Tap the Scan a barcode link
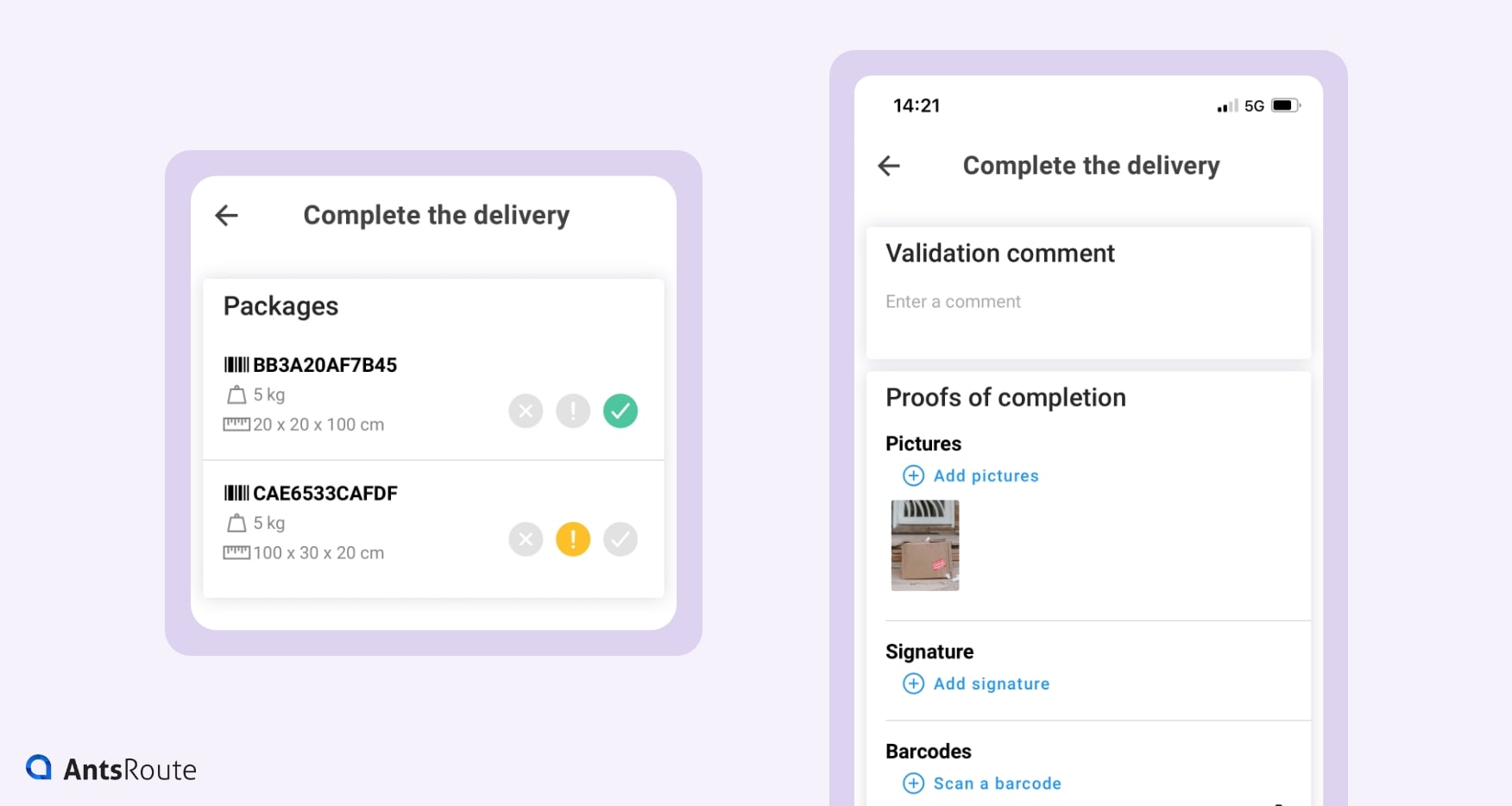The width and height of the screenshot is (1512, 806). (997, 784)
